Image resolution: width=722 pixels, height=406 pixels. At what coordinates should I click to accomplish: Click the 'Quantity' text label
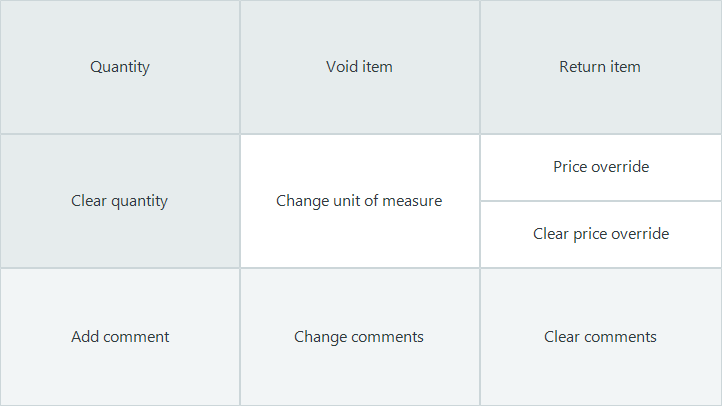[x=120, y=67]
